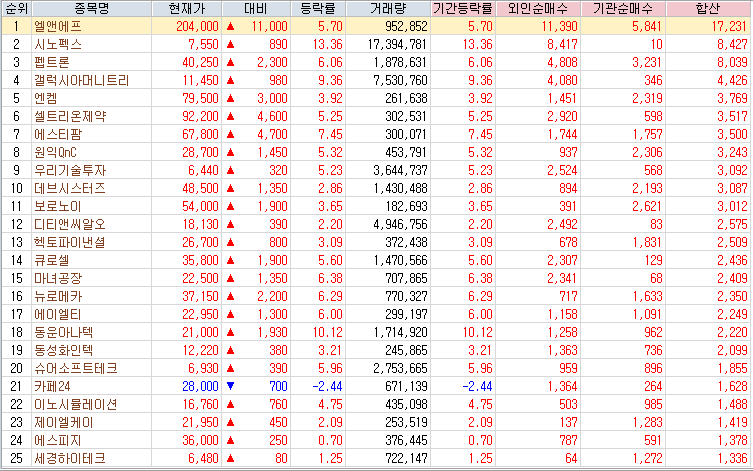Viewport: 753px width, 471px height.
Task: Click the 10.12 기간등락률 value
Action: (477, 333)
